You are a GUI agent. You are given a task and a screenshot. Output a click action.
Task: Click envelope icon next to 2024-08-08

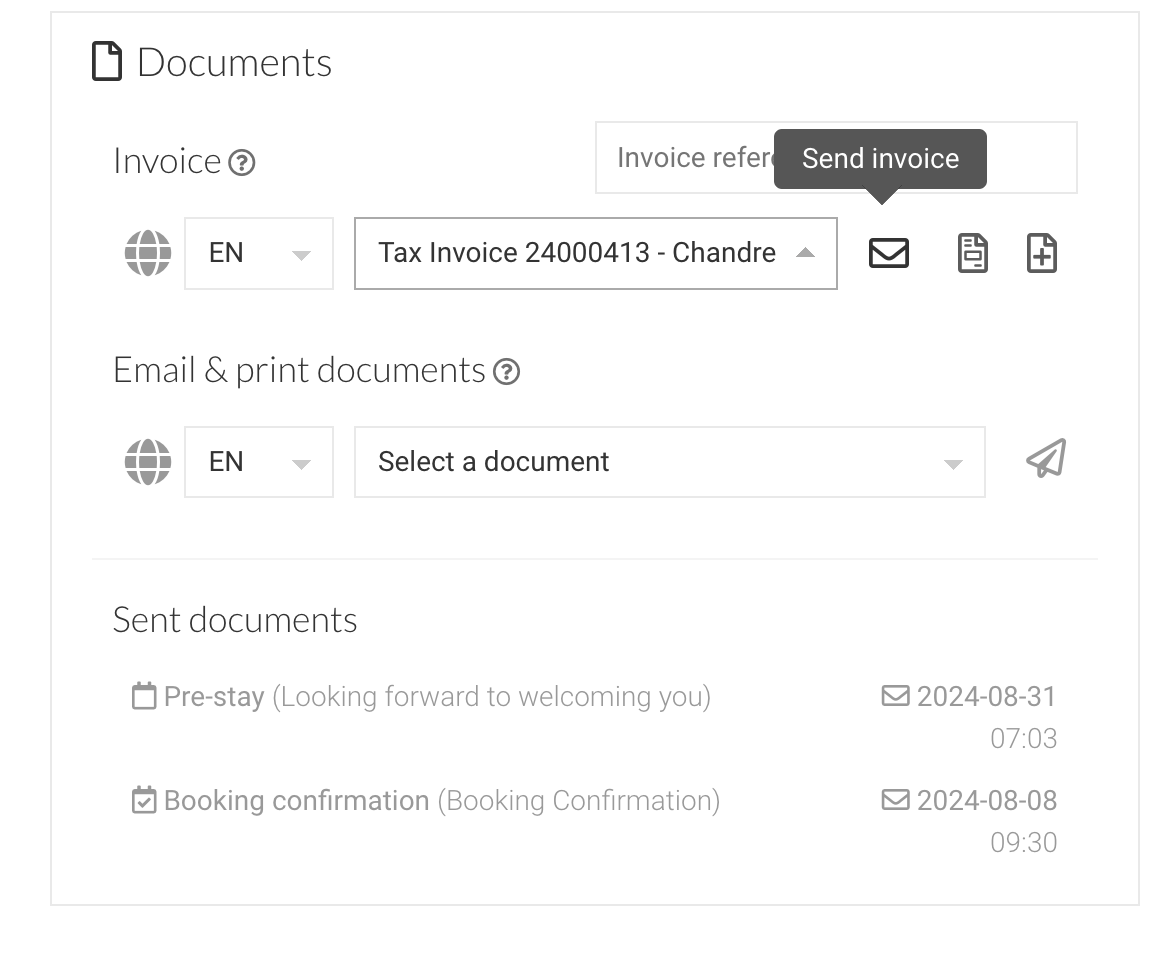tap(895, 800)
